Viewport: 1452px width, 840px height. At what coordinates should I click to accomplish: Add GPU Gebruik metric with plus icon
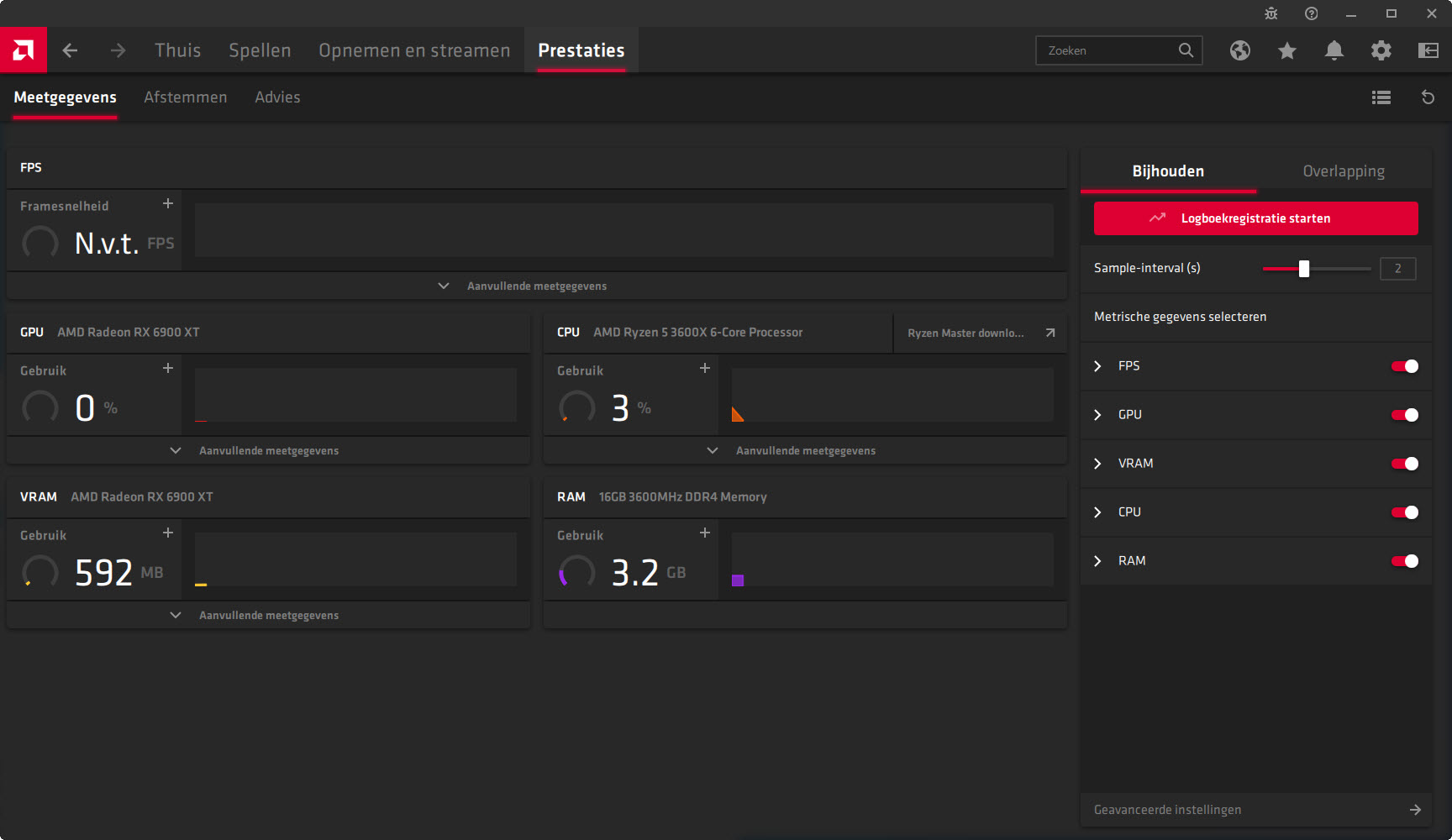(168, 368)
